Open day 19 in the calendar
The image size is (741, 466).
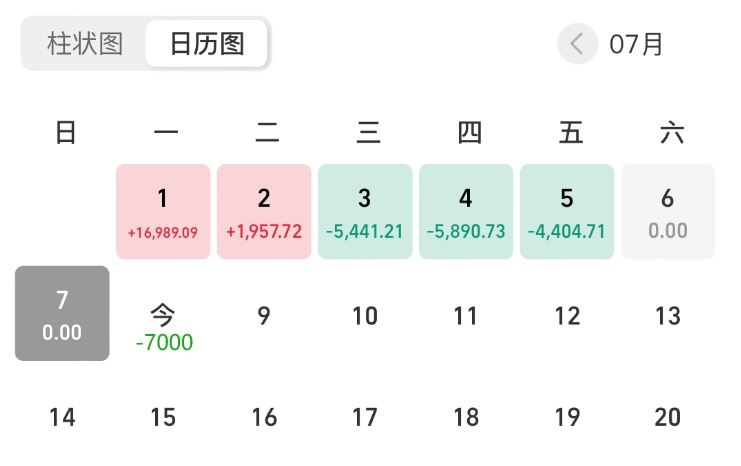click(x=567, y=417)
